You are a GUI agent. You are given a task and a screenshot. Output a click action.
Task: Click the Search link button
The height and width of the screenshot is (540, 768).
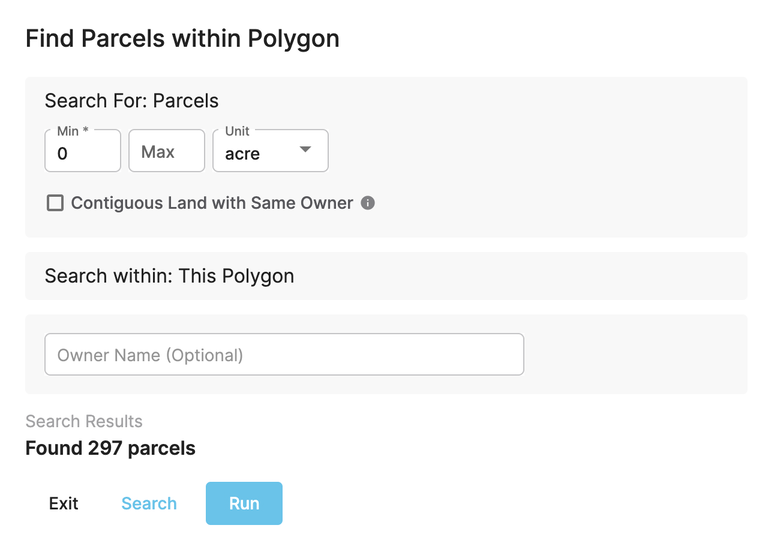(x=149, y=503)
